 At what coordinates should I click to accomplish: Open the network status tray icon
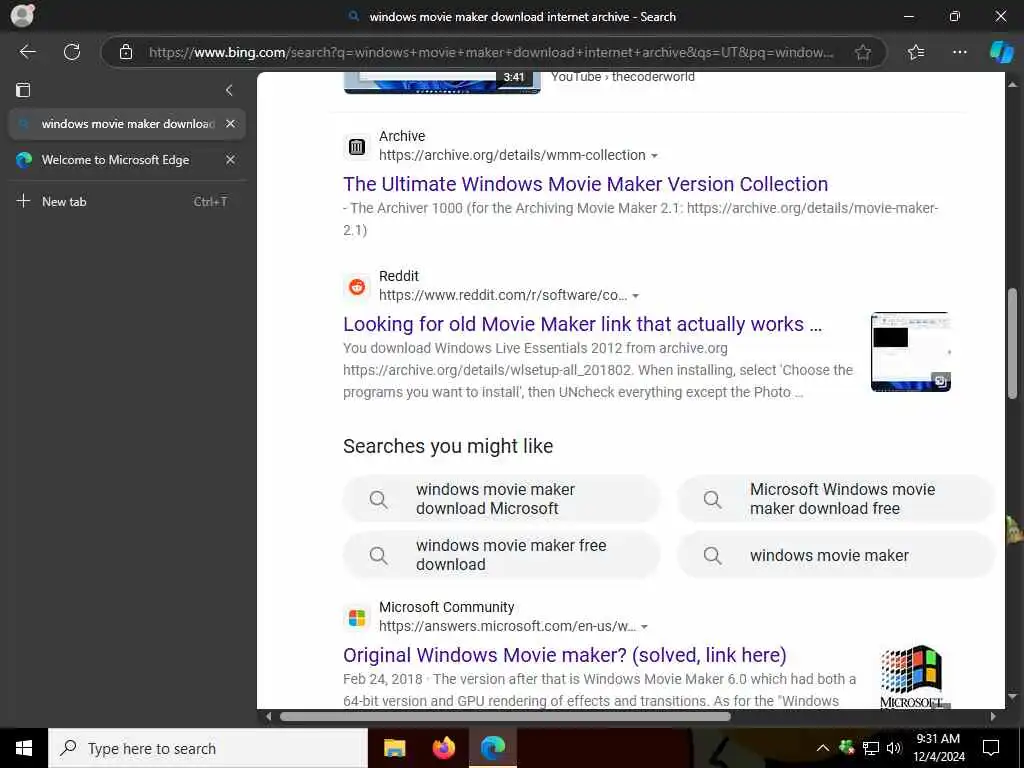(871, 748)
